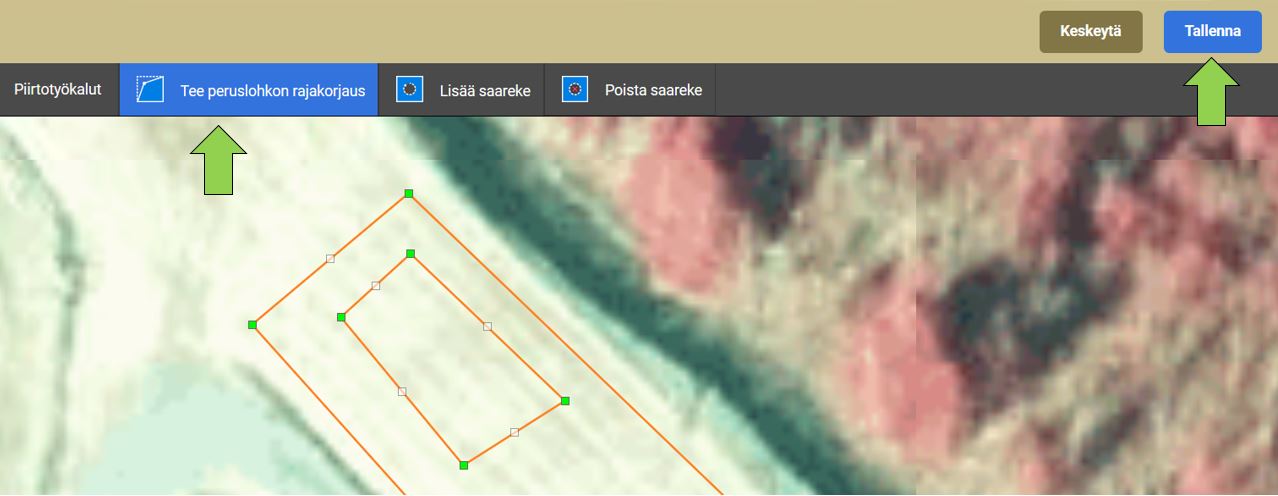Image resolution: width=1278 pixels, height=496 pixels.
Task: Select topmost green vertex of outer polygon
Action: click(x=408, y=193)
